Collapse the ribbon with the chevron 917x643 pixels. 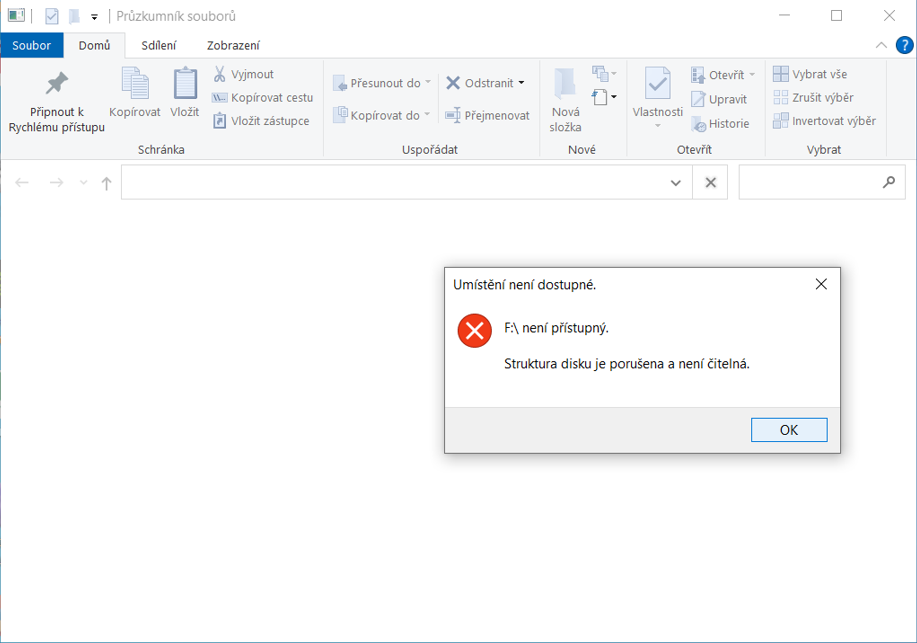click(881, 45)
